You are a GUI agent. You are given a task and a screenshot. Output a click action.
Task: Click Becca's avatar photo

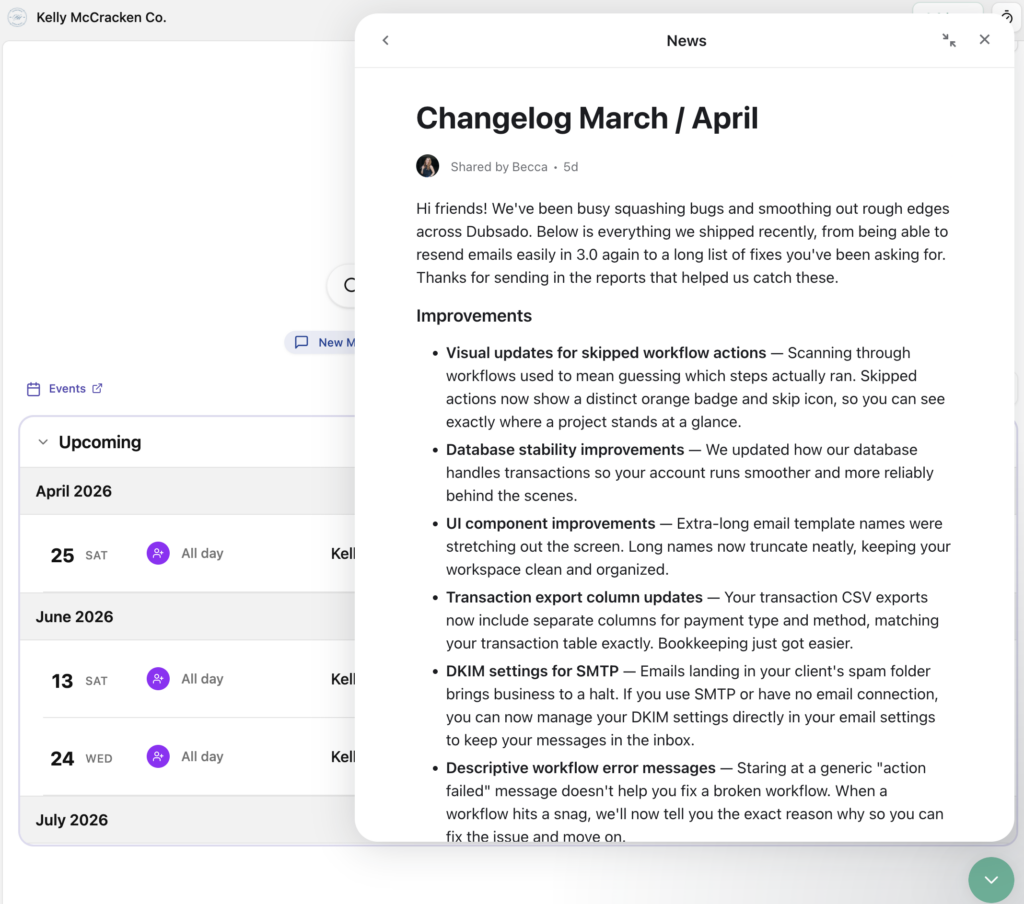(x=428, y=166)
